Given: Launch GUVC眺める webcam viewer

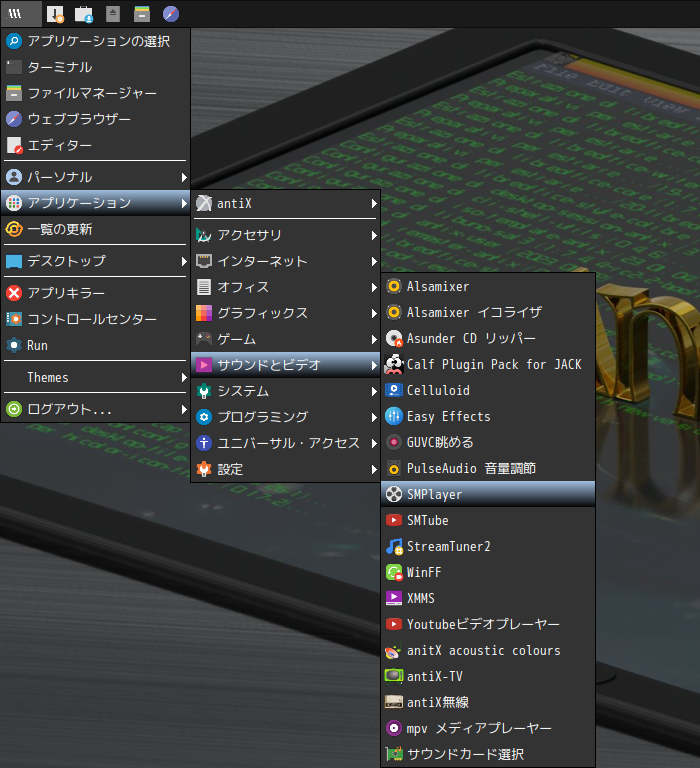Looking at the screenshot, I should coord(488,442).
